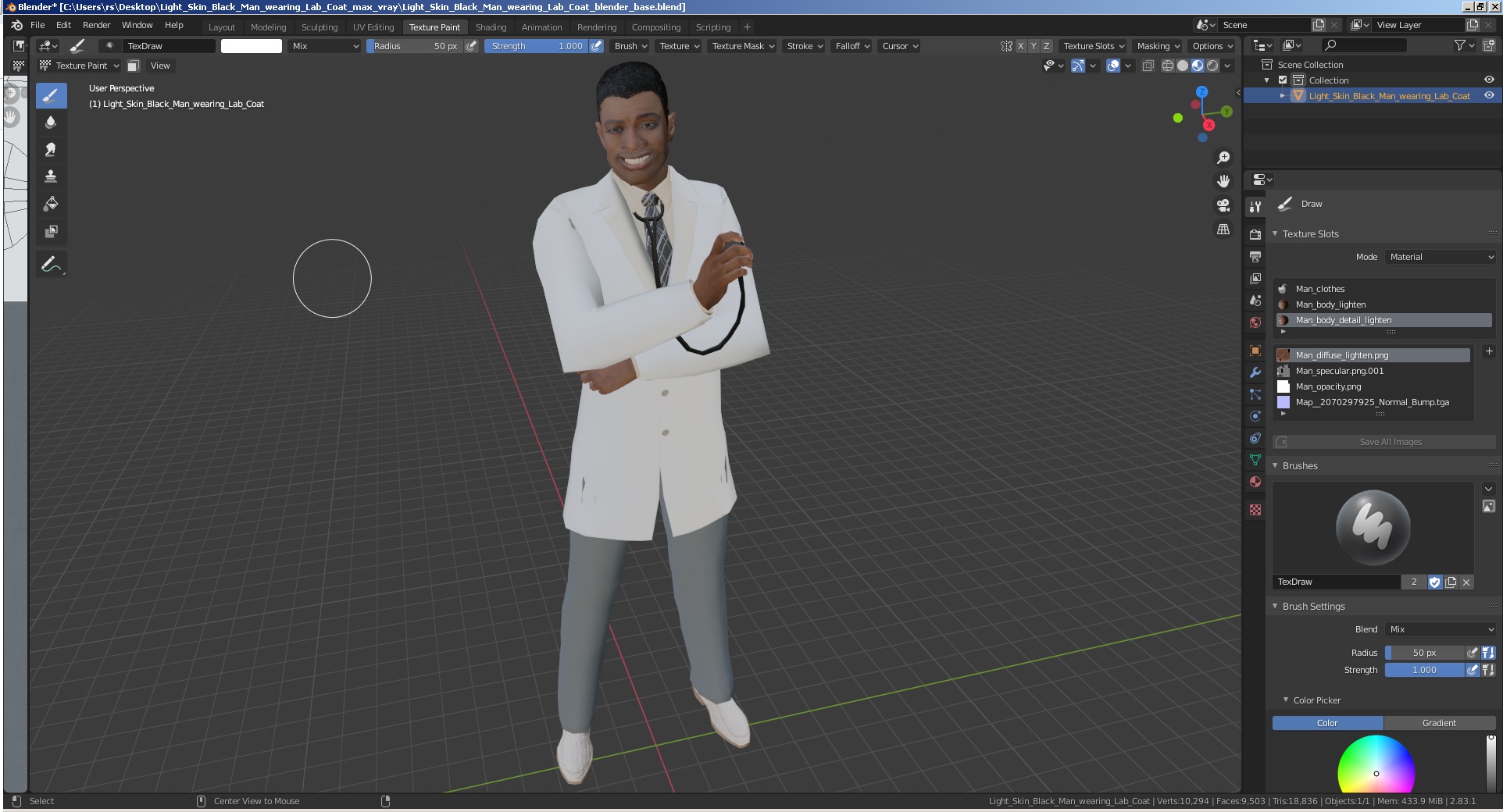The image size is (1503, 812).
Task: Select Man_specular.png.001 texture
Action: (x=1373, y=371)
